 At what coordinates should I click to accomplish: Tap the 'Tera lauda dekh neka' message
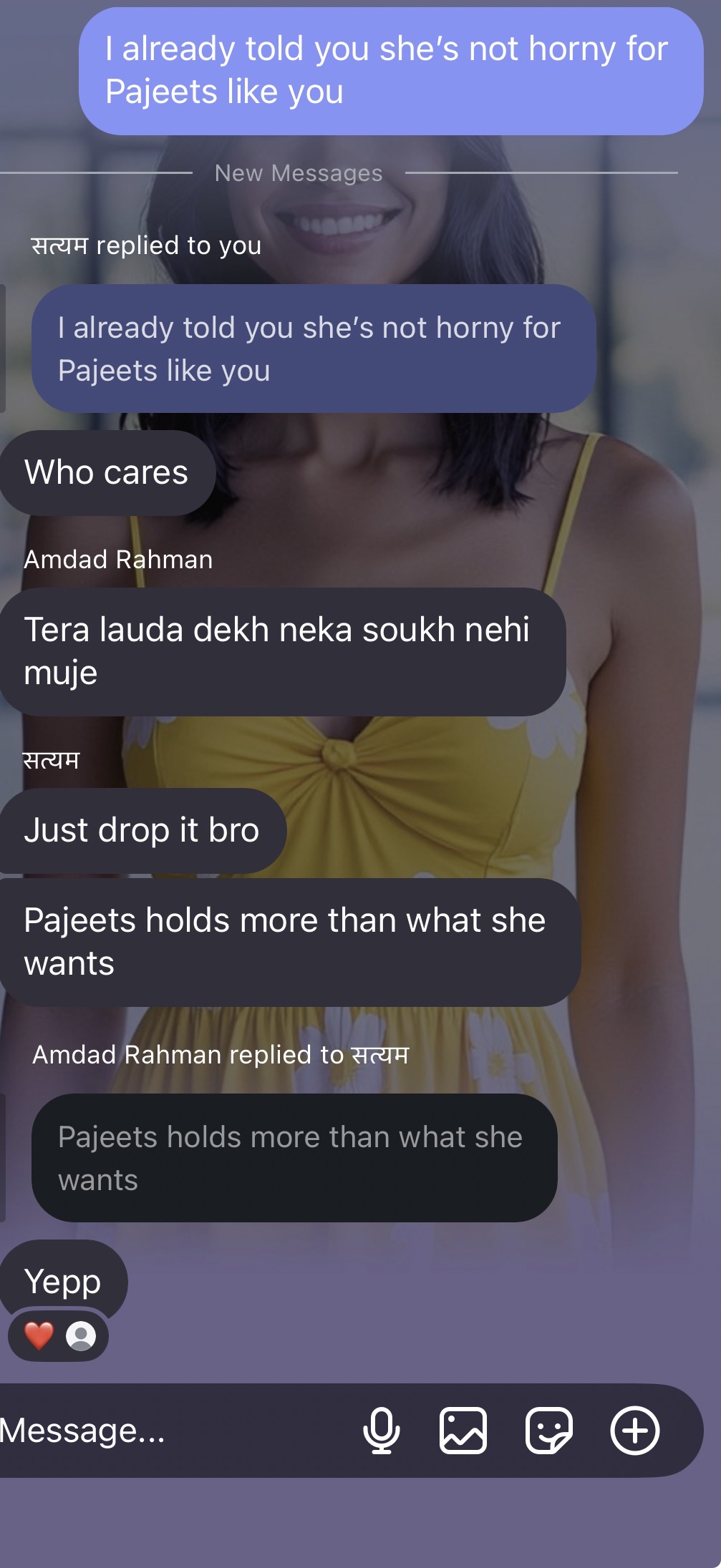(283, 651)
